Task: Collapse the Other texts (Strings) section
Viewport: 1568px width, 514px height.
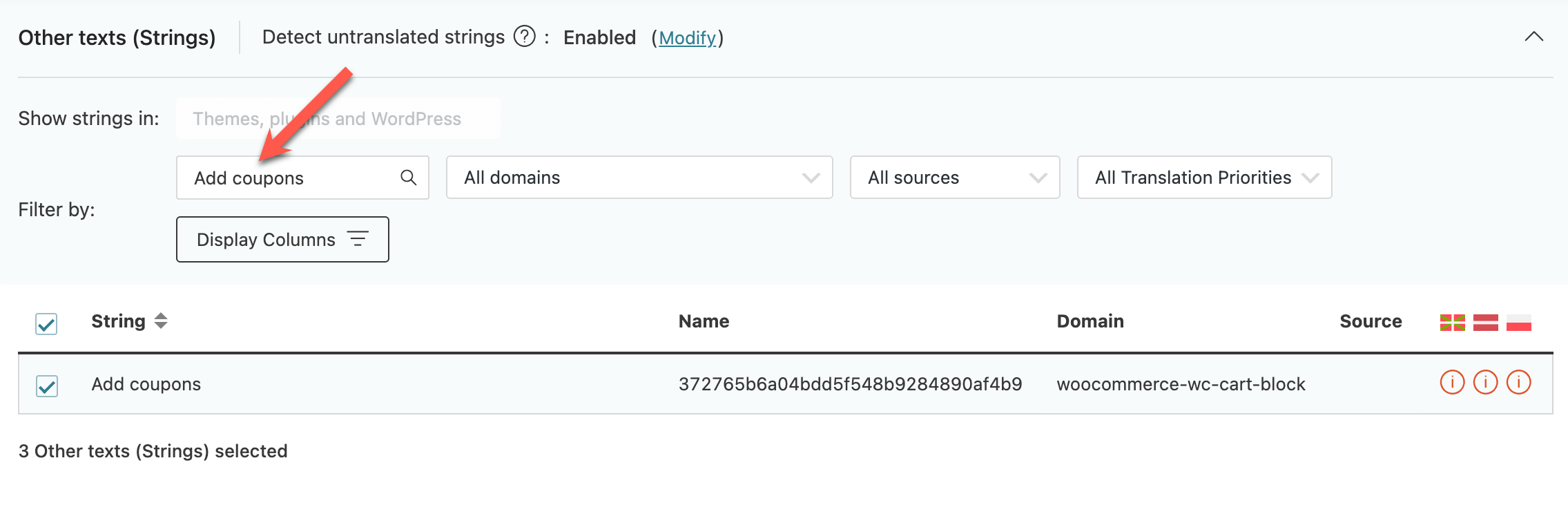Action: pos(1534,37)
